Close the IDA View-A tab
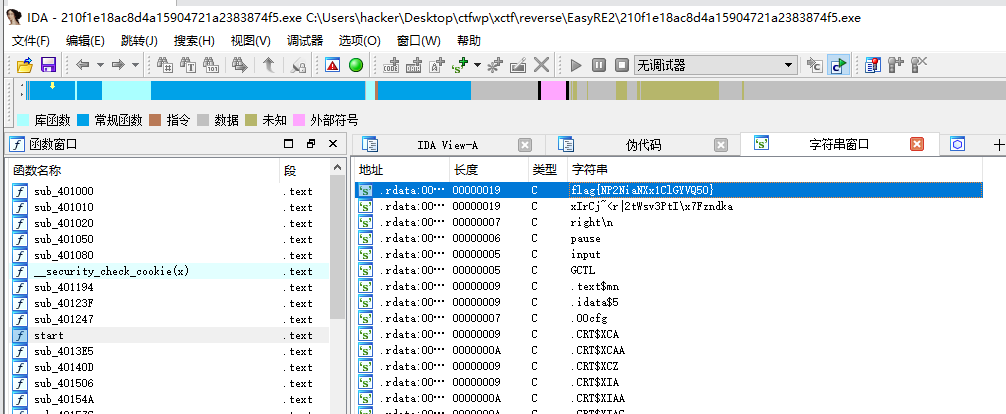Screen dimensions: 1006x414 click(525, 145)
